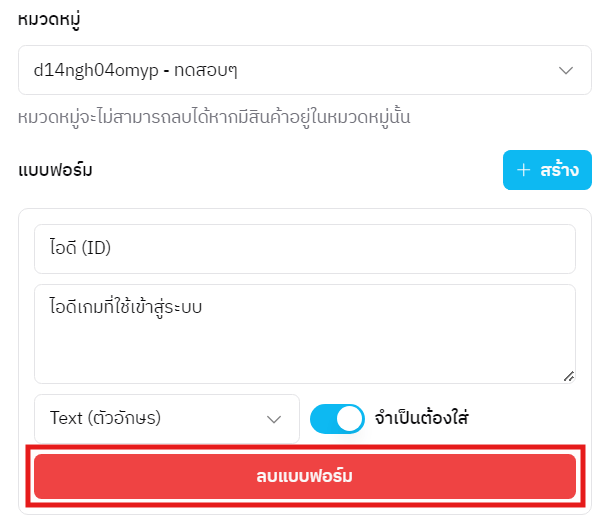
Task: Click the สร้าง text label on the button
Action: click(559, 170)
